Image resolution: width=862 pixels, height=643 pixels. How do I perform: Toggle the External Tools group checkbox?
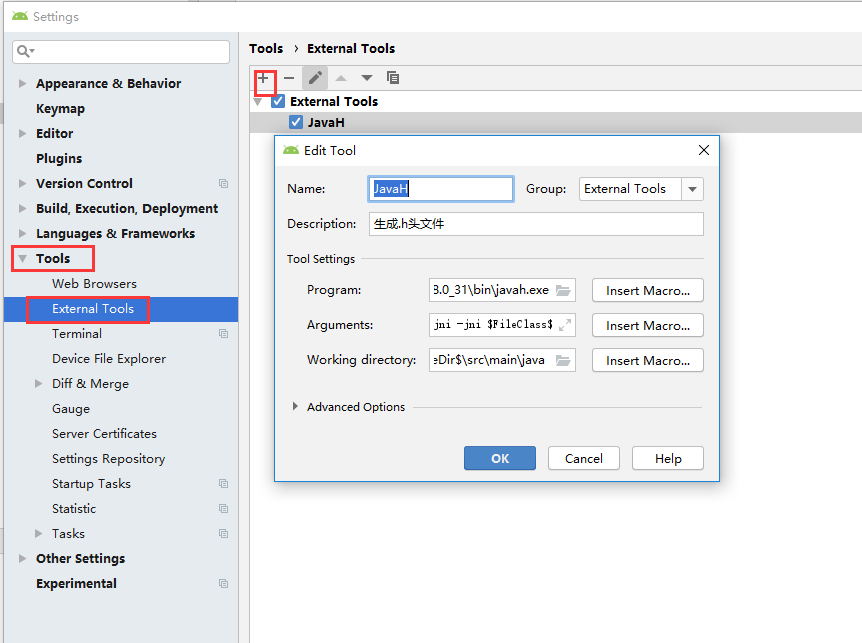[278, 101]
